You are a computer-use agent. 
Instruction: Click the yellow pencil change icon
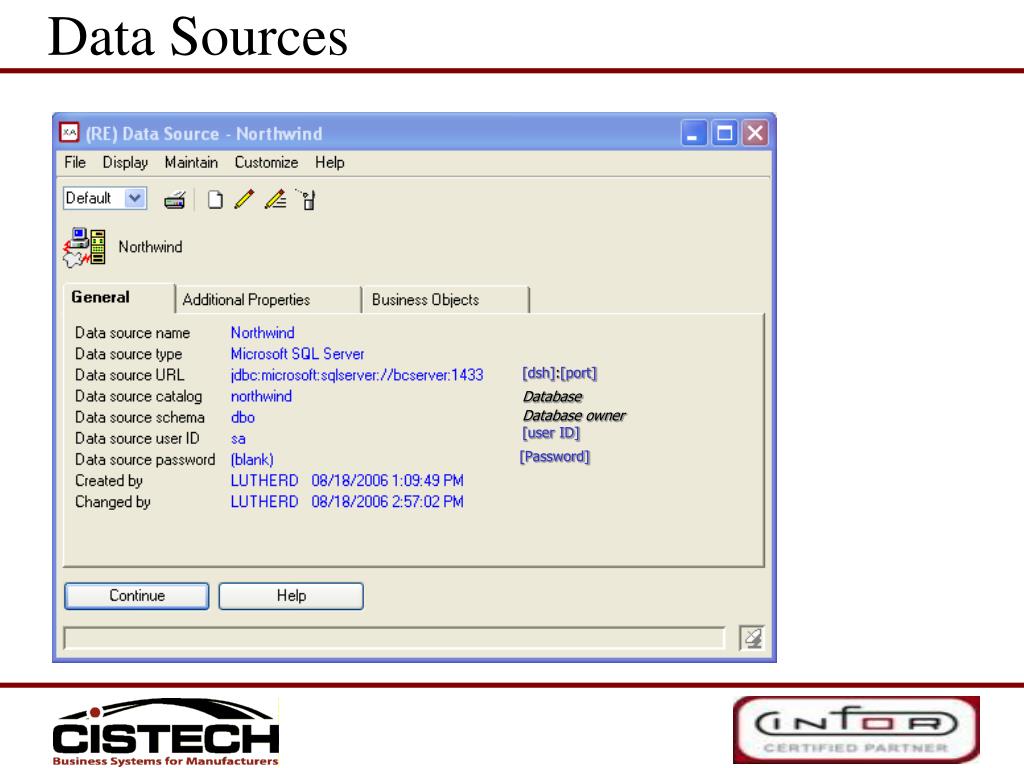coord(244,199)
